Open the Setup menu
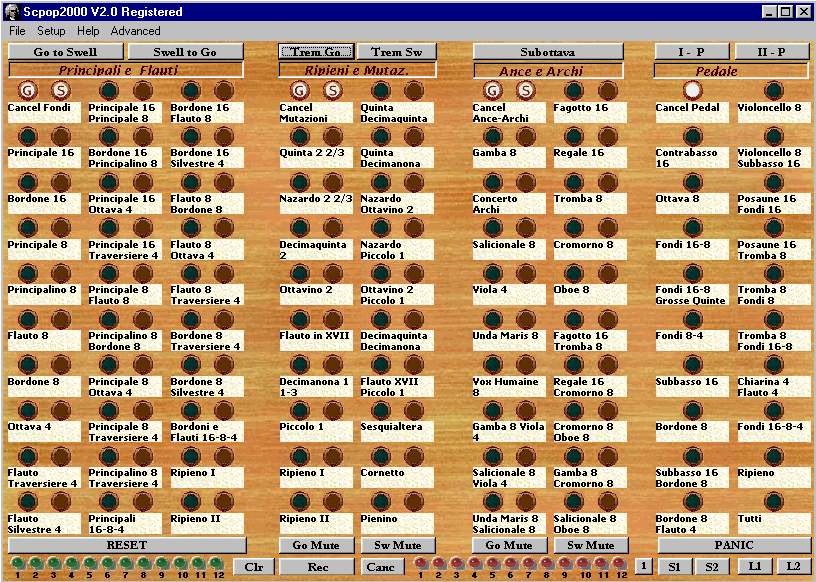Viewport: 816px width, 582px height. pyautogui.click(x=51, y=31)
